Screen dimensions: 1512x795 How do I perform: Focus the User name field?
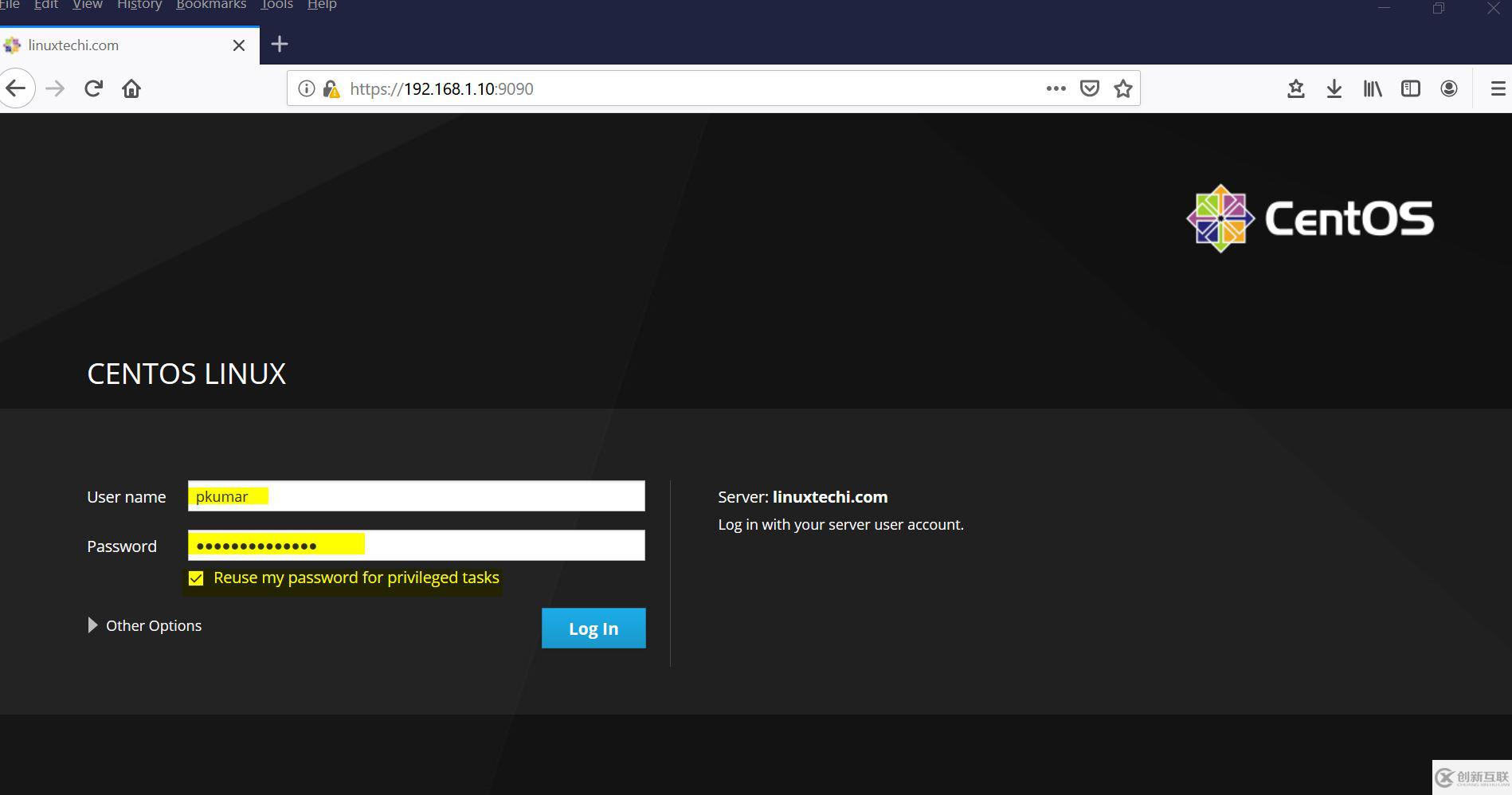point(416,496)
